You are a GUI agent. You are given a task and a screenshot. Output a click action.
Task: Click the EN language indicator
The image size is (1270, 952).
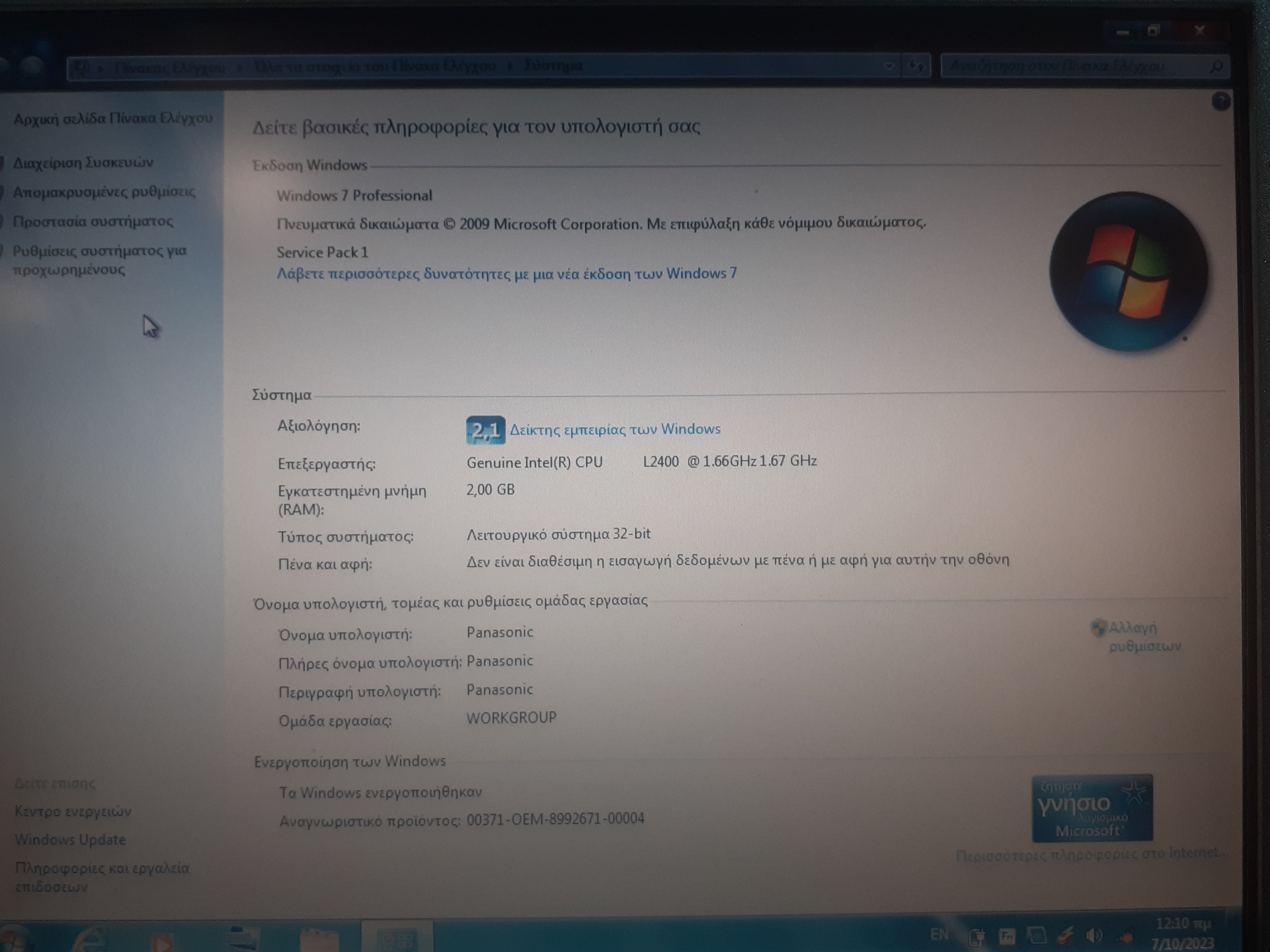pyautogui.click(x=939, y=935)
